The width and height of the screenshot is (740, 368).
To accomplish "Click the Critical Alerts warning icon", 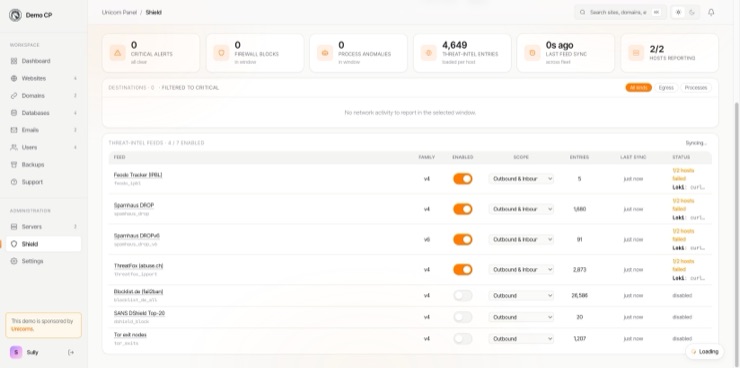I will pyautogui.click(x=118, y=53).
